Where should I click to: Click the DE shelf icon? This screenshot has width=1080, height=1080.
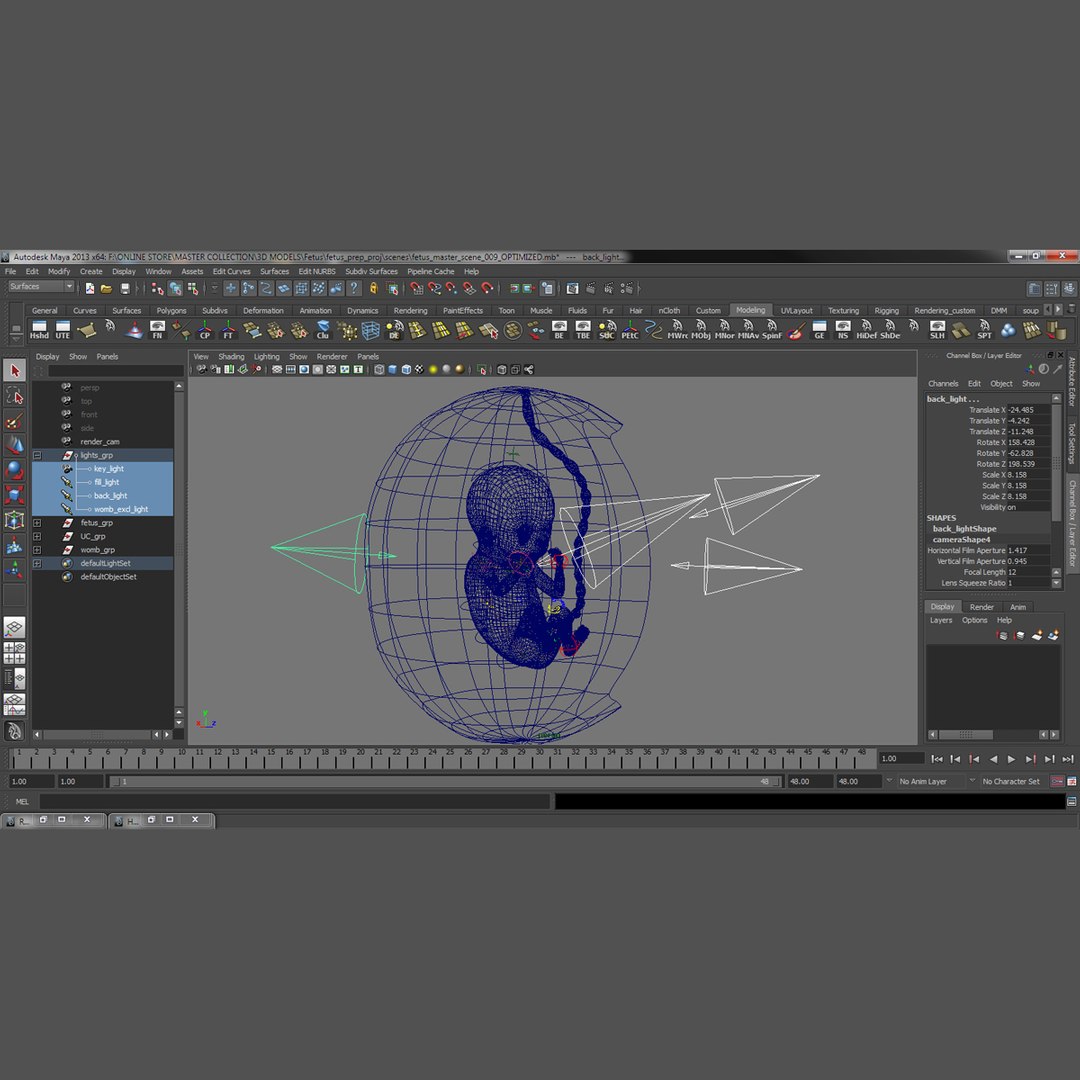click(394, 330)
